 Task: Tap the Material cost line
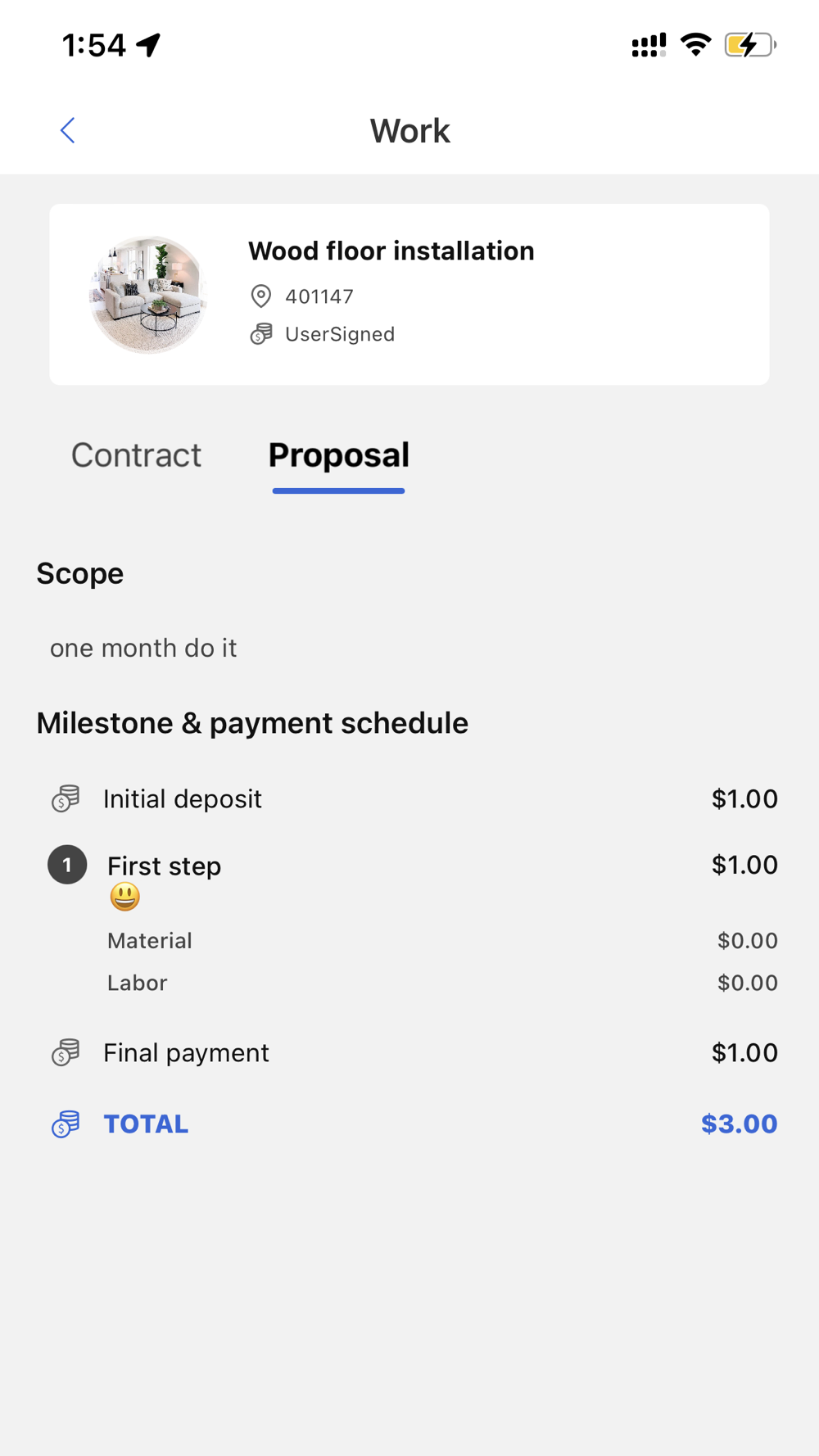point(150,940)
